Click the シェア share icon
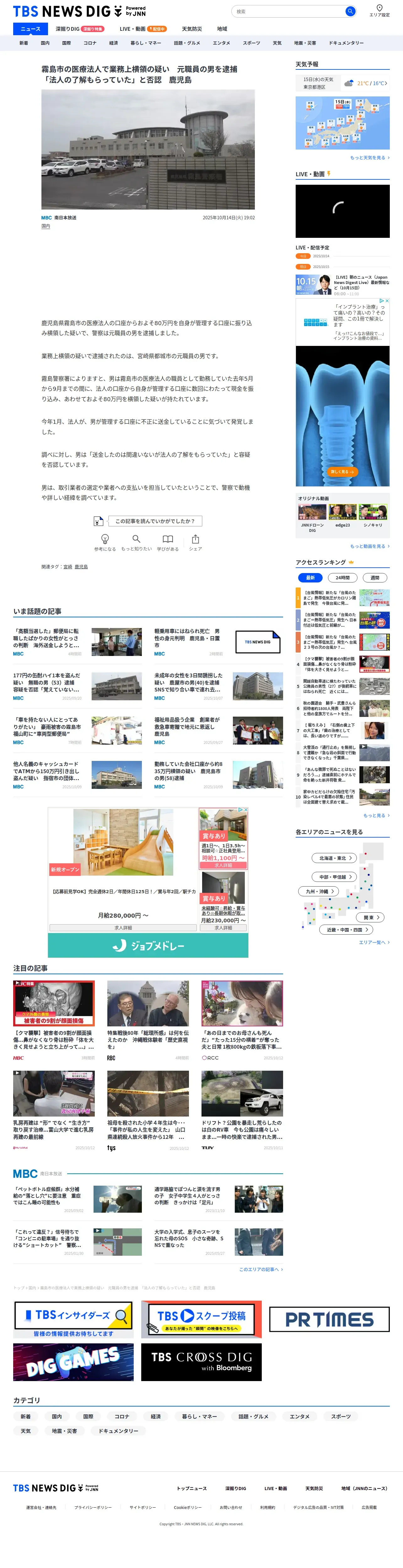This screenshot has height=1568, width=403. point(195,539)
